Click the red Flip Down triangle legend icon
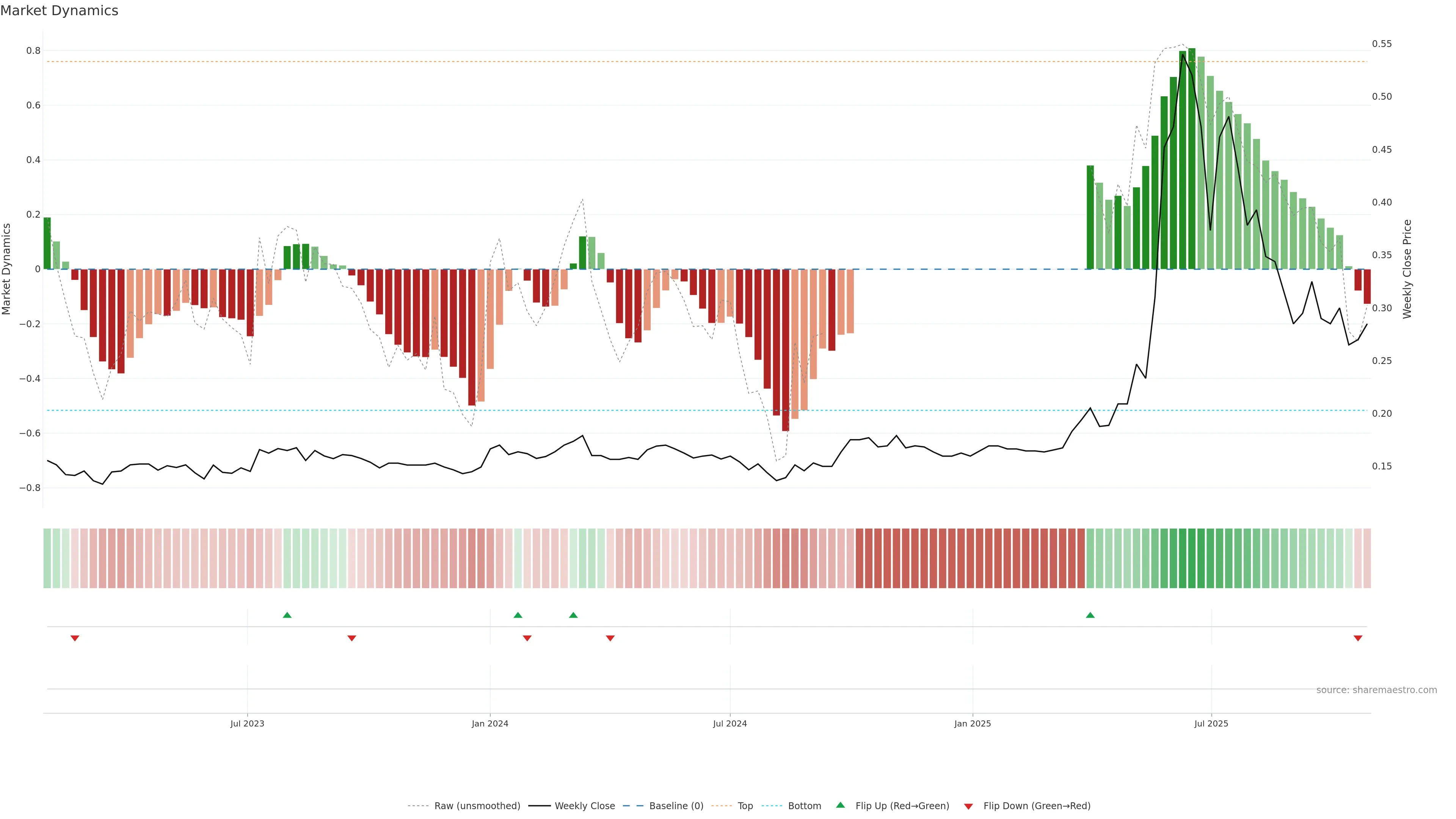This screenshot has width=1456, height=819. (968, 806)
